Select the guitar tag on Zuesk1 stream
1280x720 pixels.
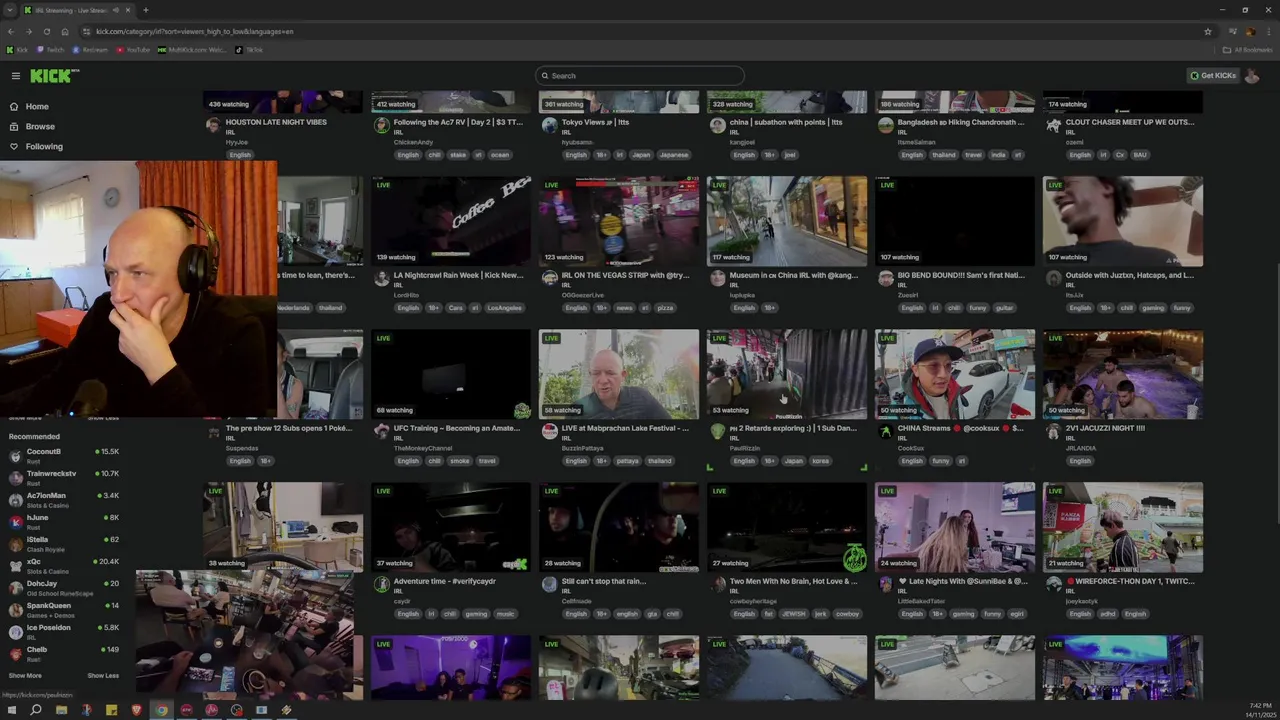[x=1005, y=308]
